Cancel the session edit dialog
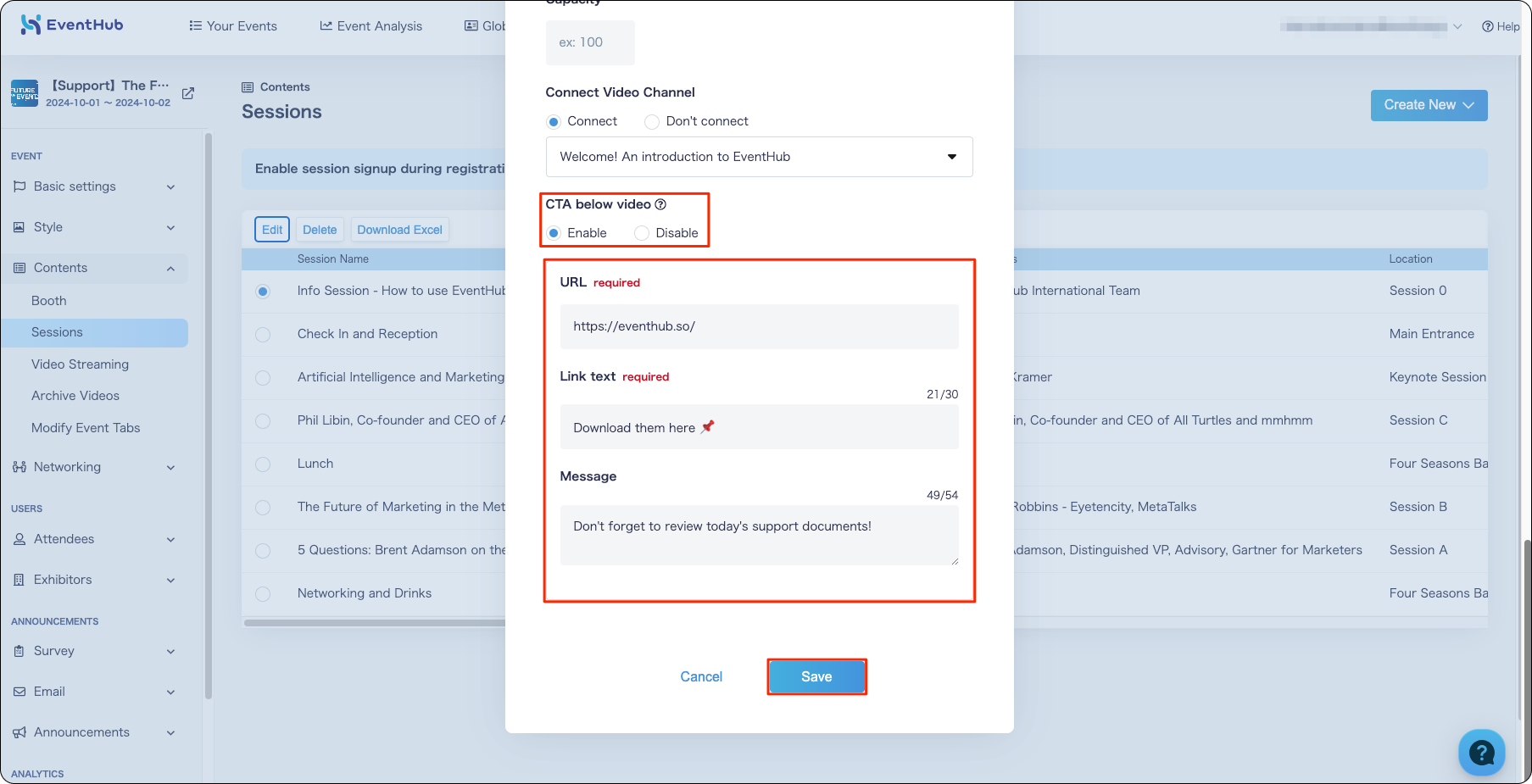 pos(701,676)
